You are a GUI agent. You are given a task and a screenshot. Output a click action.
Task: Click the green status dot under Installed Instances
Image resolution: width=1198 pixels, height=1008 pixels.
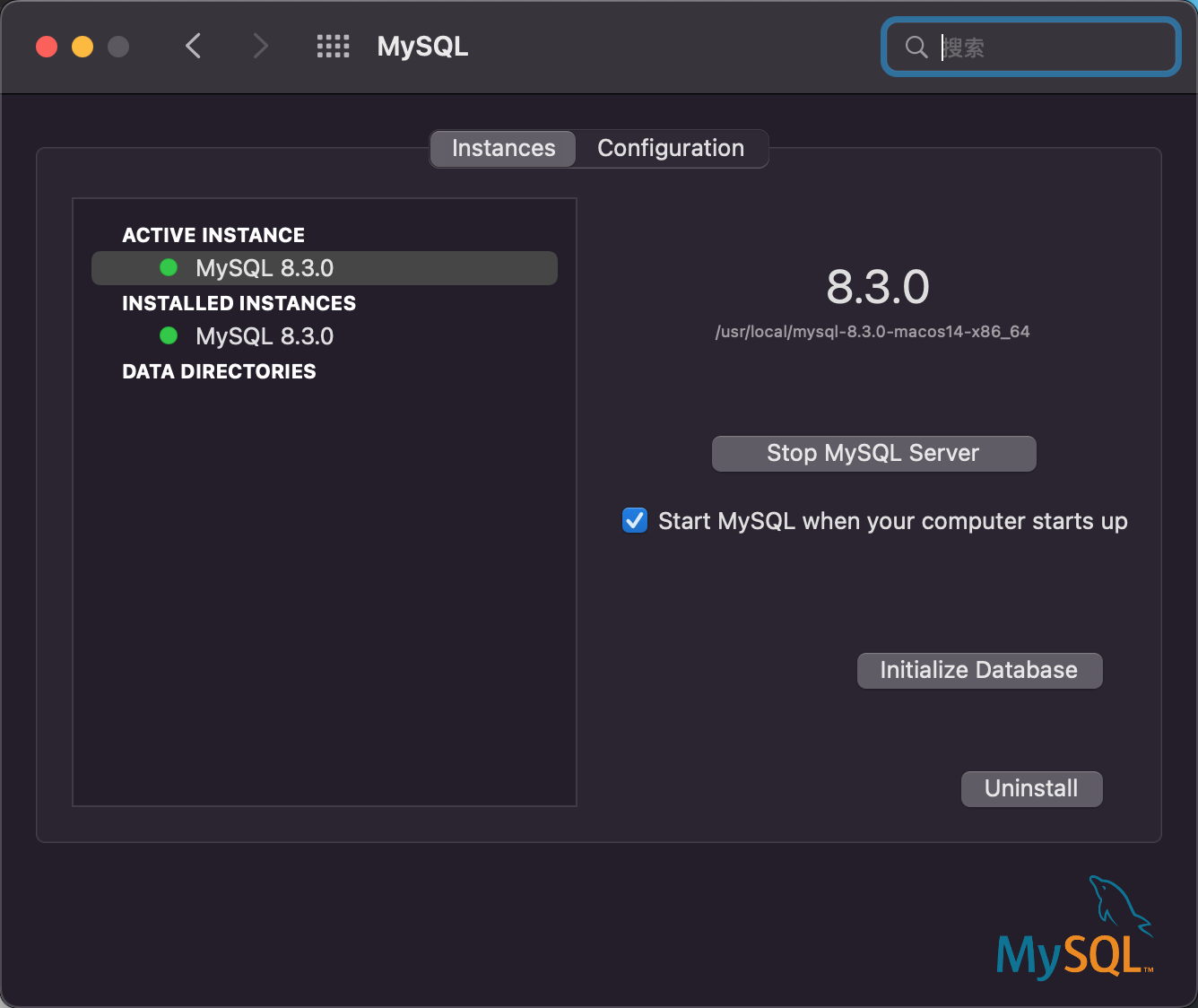point(169,335)
